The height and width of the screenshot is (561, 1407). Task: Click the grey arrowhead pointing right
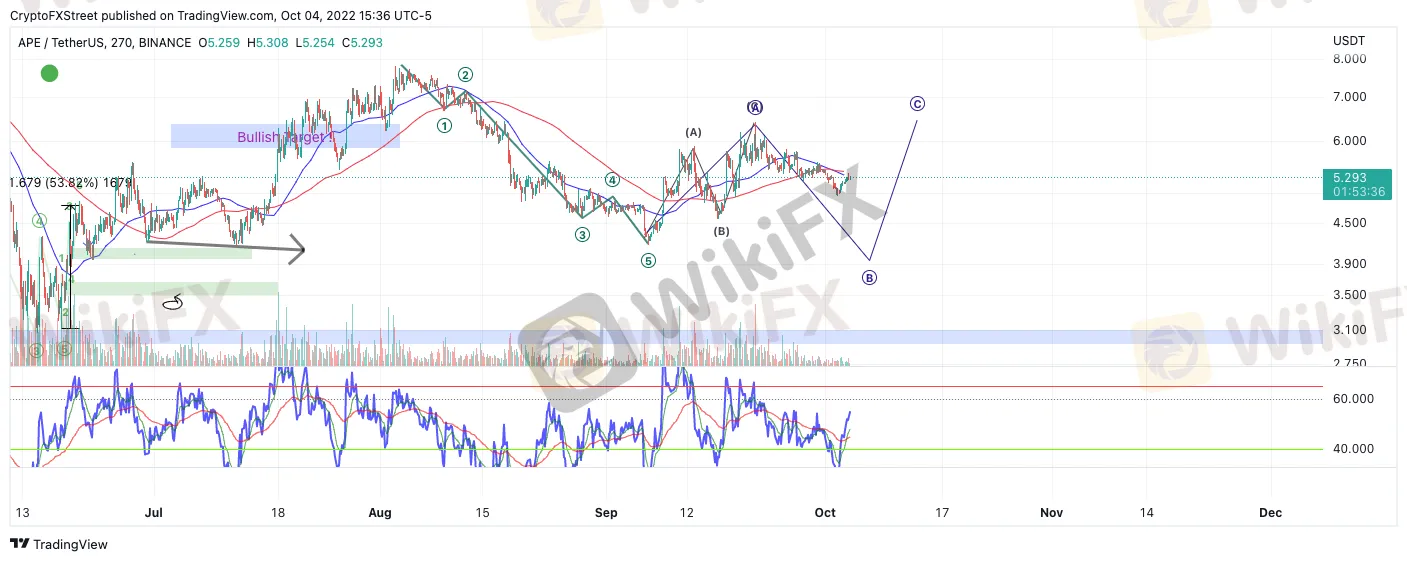click(x=296, y=249)
